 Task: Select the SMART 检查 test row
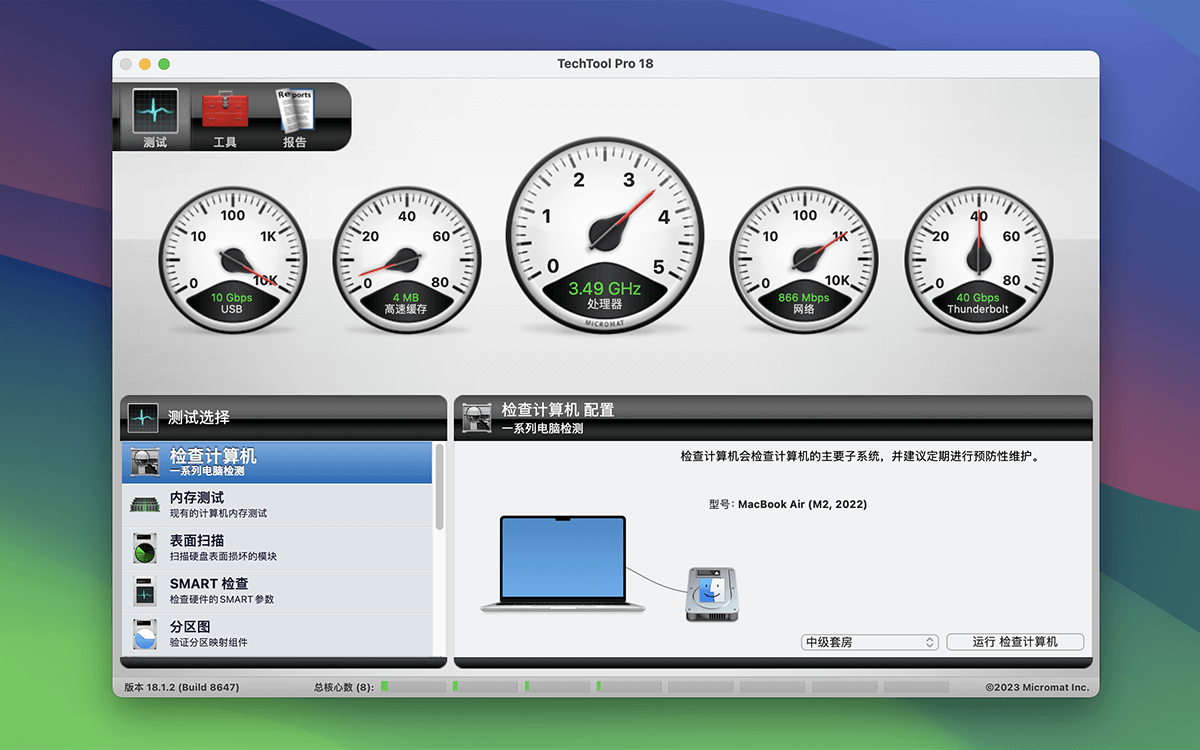(x=277, y=591)
